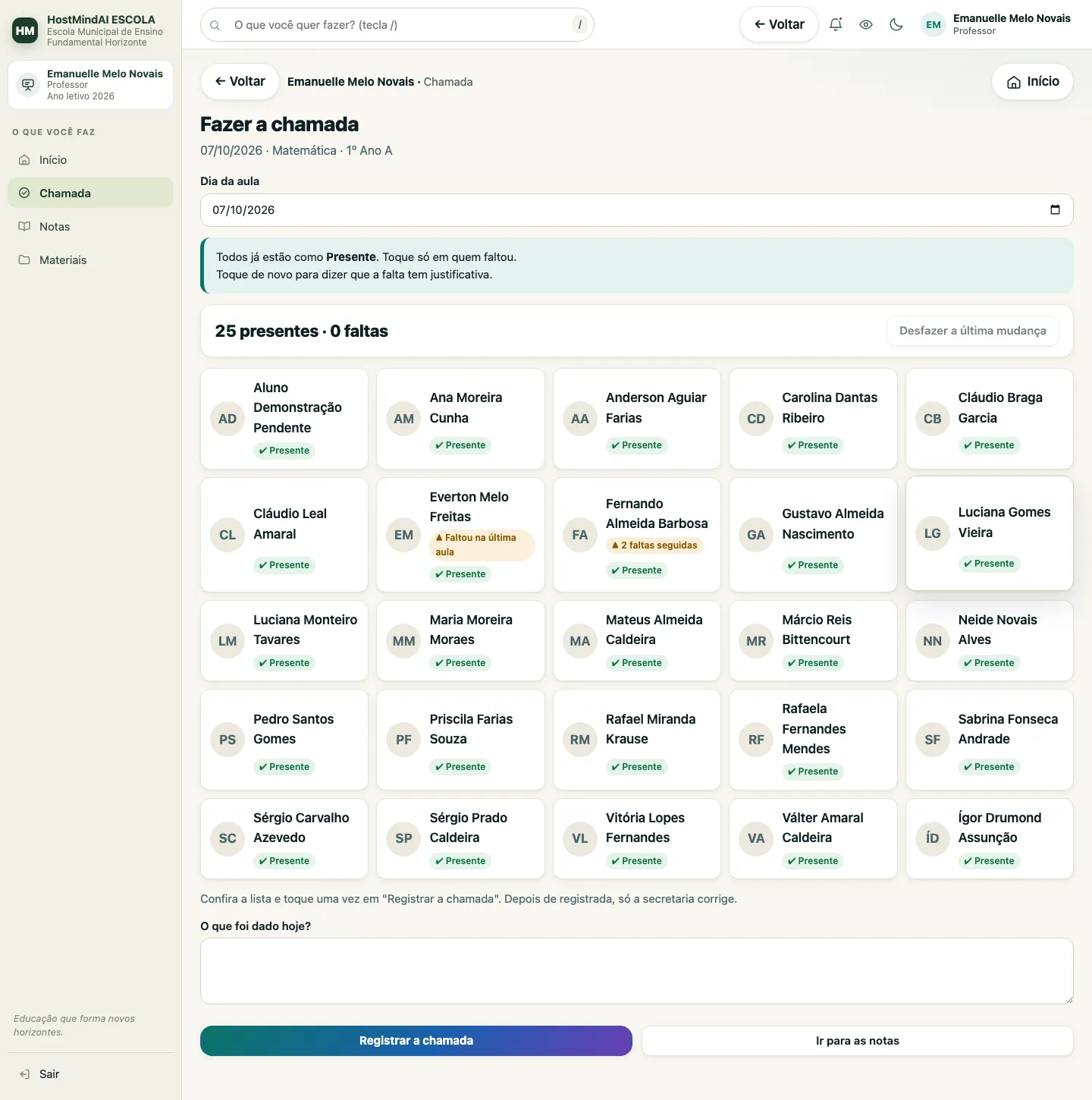Click the 'Faltou na última aula' warning badge
The height and width of the screenshot is (1100, 1092).
[482, 545]
